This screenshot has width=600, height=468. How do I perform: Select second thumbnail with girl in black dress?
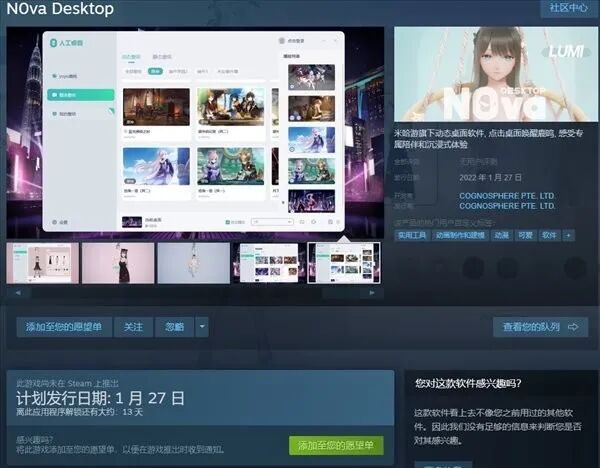click(x=118, y=263)
